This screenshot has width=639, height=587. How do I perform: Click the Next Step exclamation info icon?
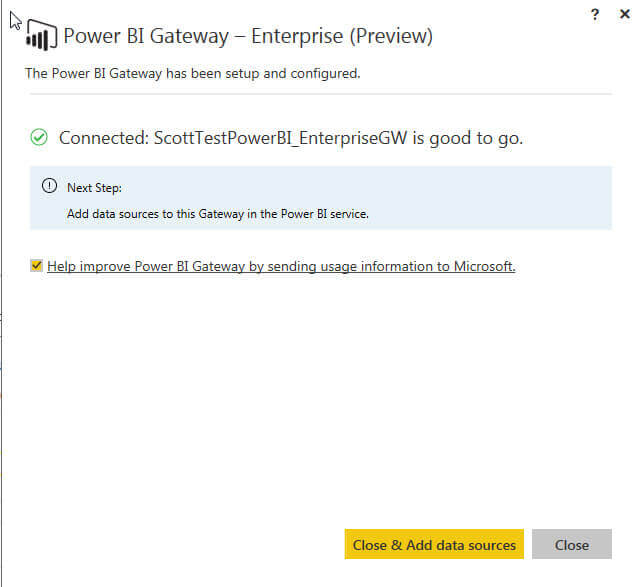pyautogui.click(x=49, y=186)
